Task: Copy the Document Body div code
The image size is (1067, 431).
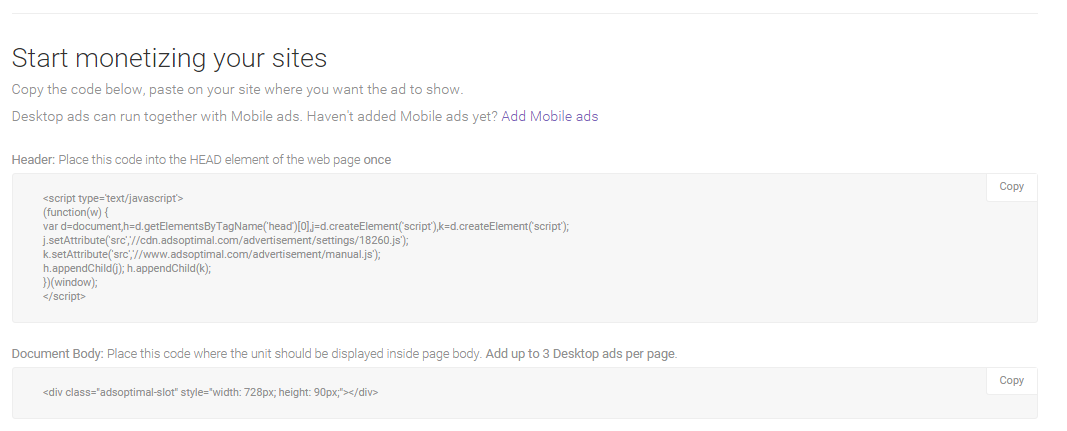Action: [x=1011, y=381]
